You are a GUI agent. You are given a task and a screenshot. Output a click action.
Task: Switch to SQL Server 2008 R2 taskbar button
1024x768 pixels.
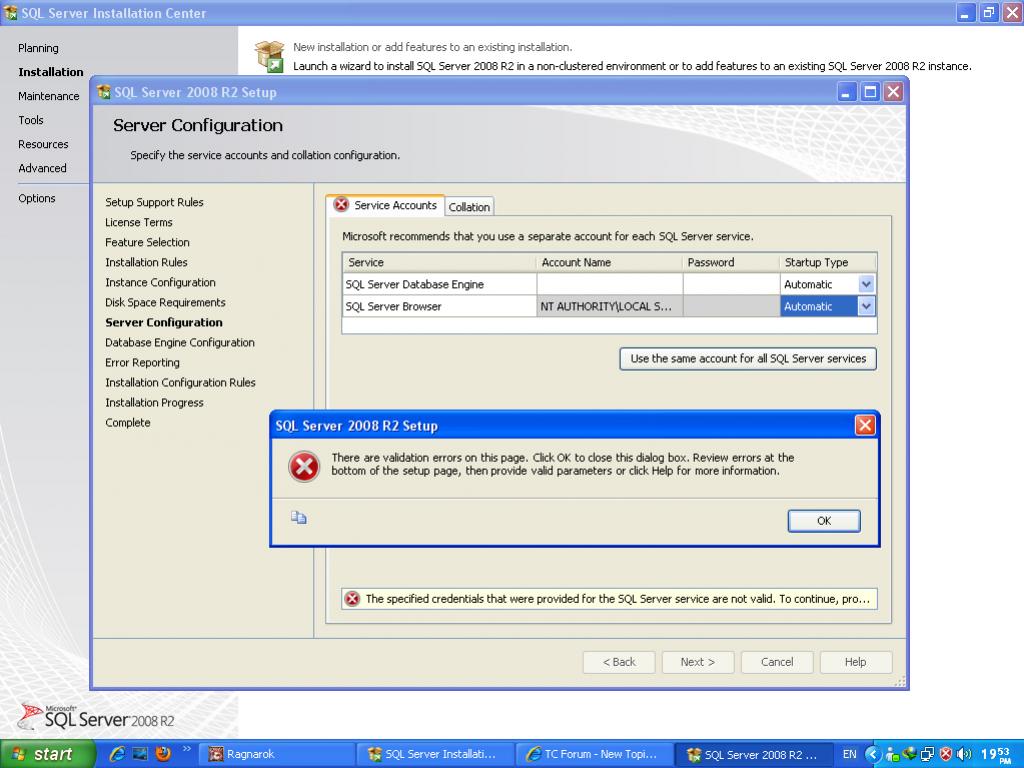coord(754,754)
